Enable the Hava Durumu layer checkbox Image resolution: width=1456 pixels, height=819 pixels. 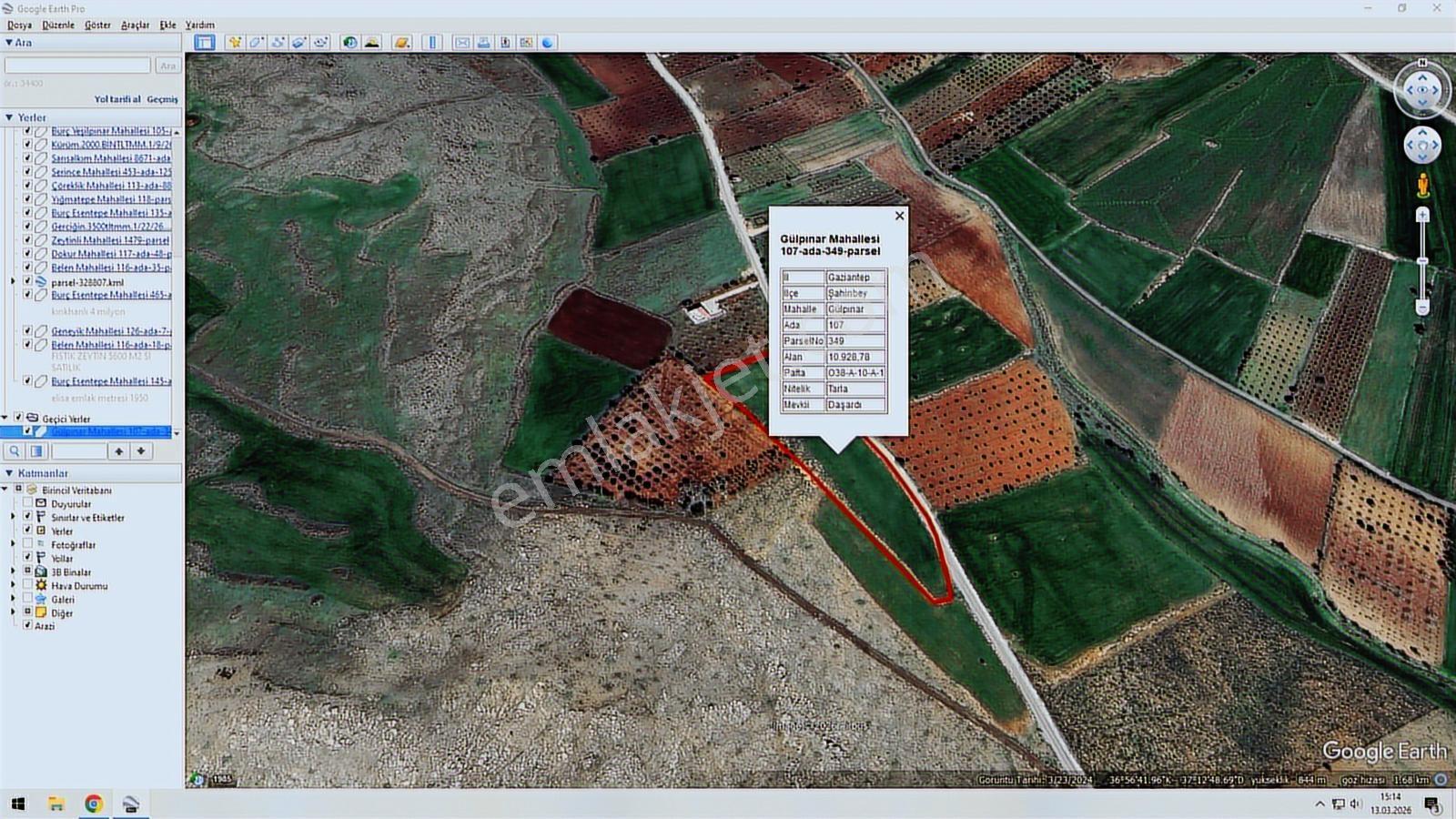click(x=27, y=585)
